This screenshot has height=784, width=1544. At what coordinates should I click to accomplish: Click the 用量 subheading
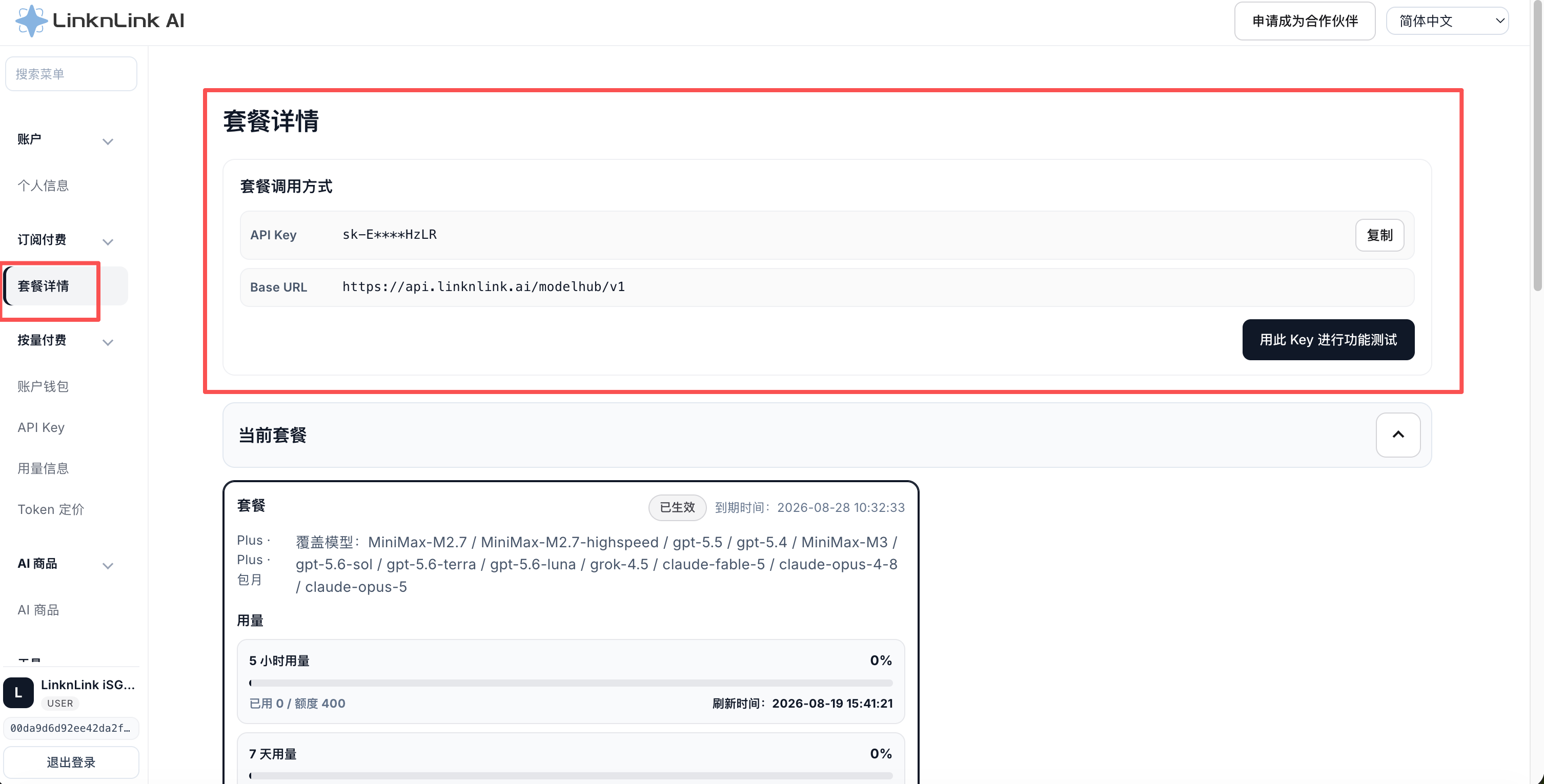click(x=250, y=621)
